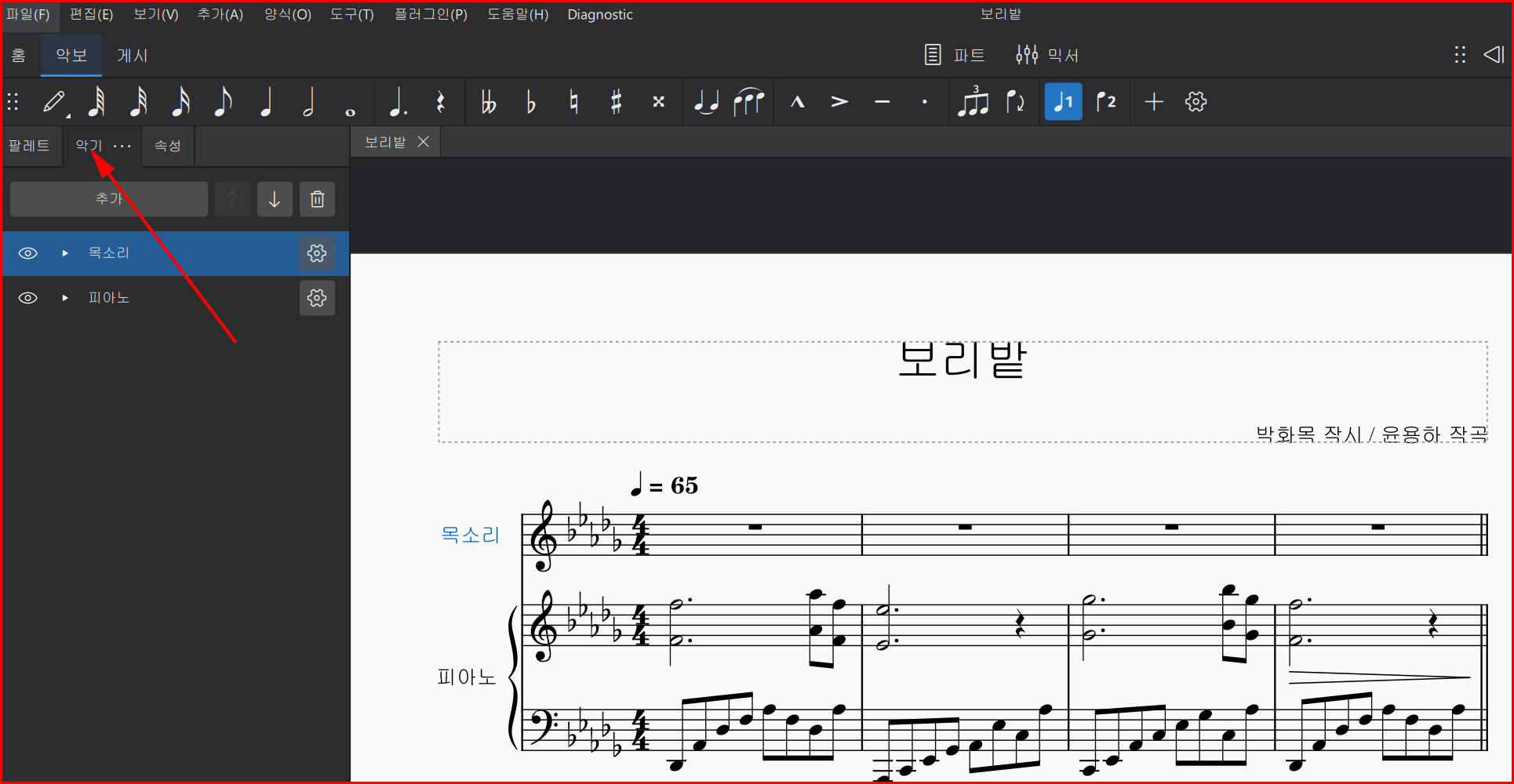1514x784 pixels.
Task: Flip note direction
Action: coord(1015,102)
